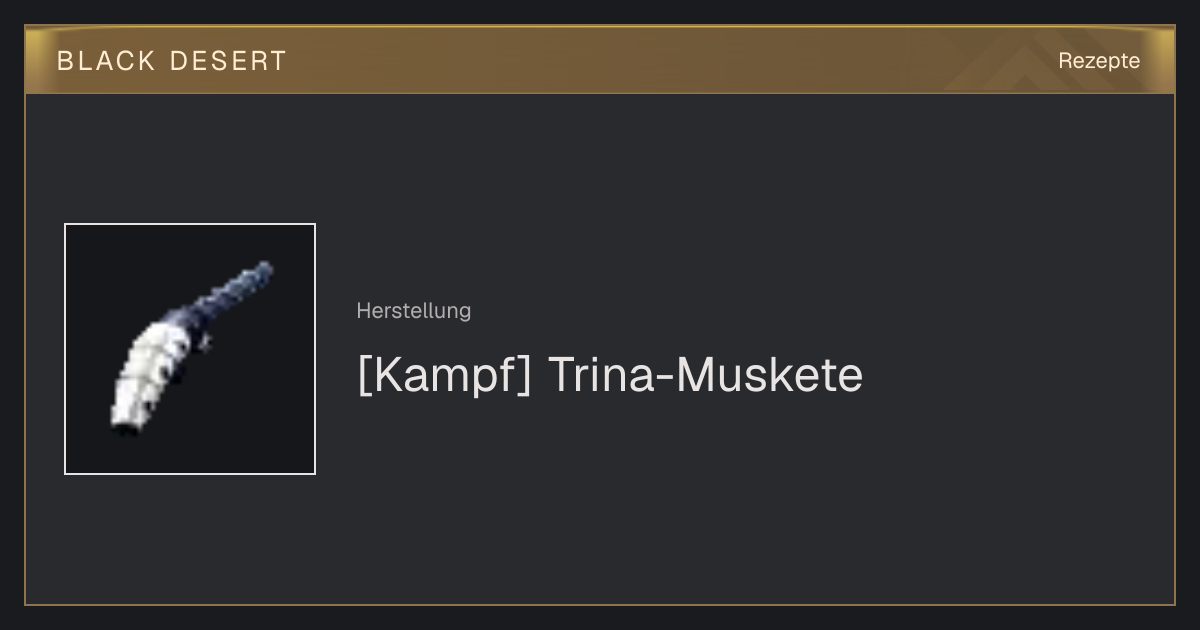
Task: Click the Herstellung category label
Action: tap(413, 310)
